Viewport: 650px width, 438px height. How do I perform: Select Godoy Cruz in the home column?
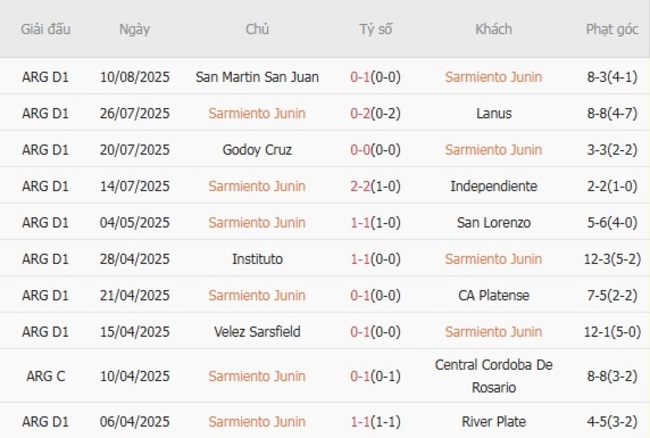pyautogui.click(x=257, y=150)
